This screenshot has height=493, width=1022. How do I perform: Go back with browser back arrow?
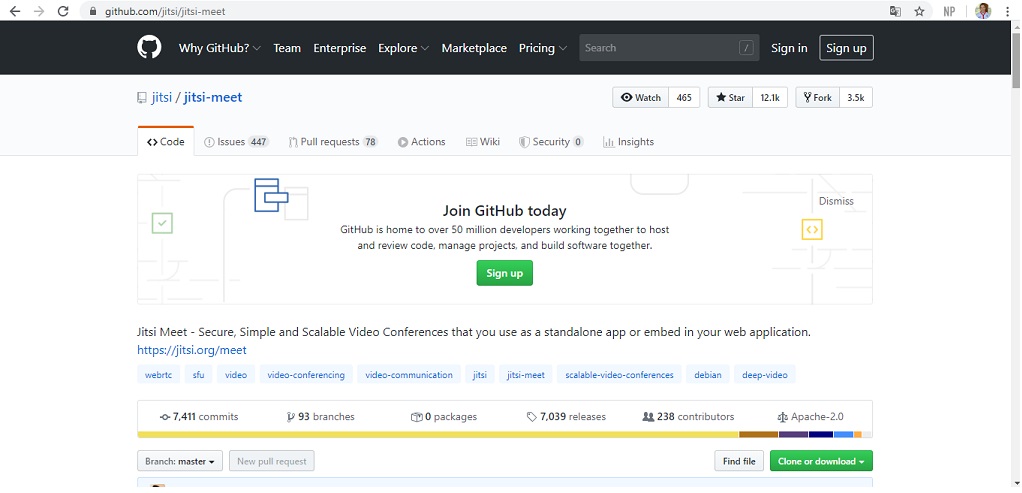click(x=15, y=11)
